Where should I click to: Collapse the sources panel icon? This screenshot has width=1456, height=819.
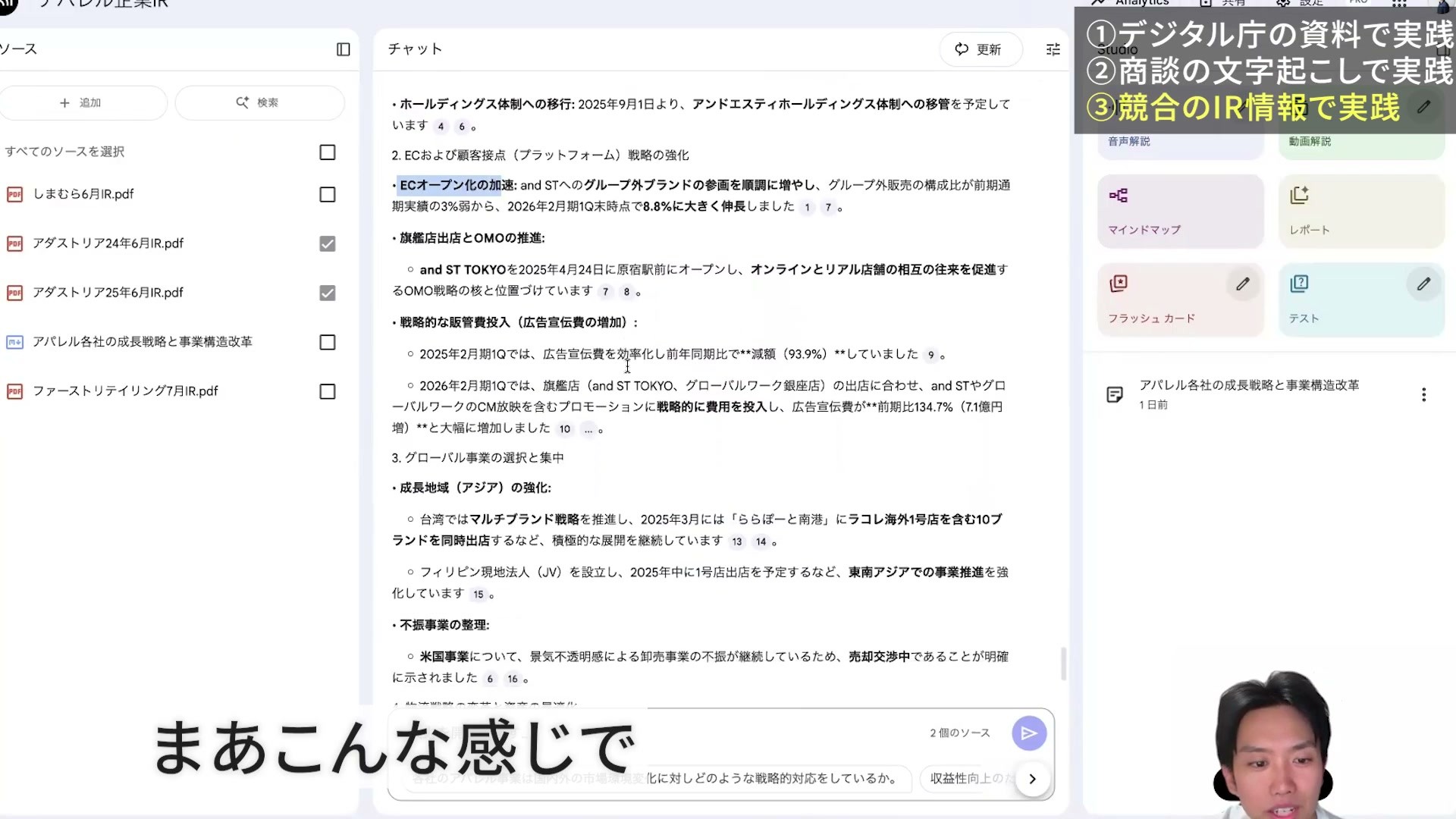[344, 49]
